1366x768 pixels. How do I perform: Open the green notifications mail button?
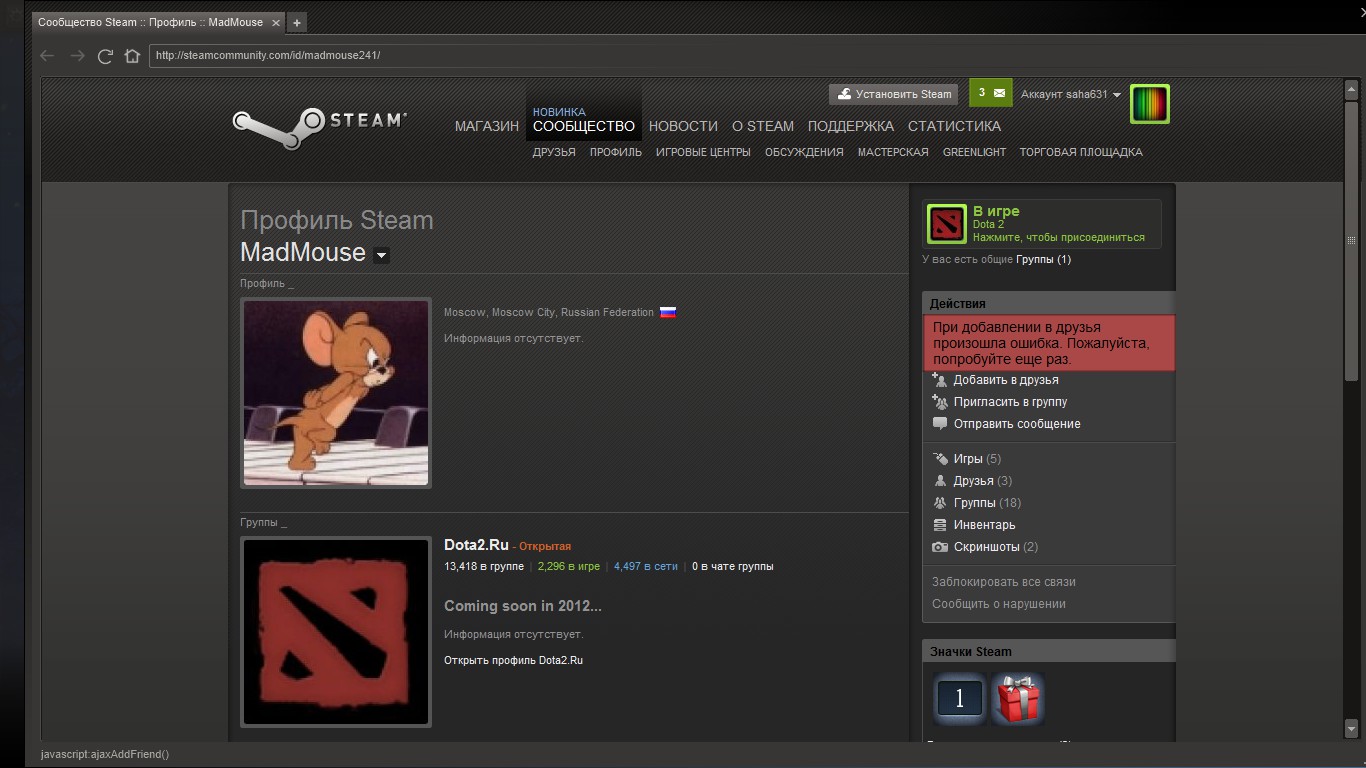click(x=991, y=93)
